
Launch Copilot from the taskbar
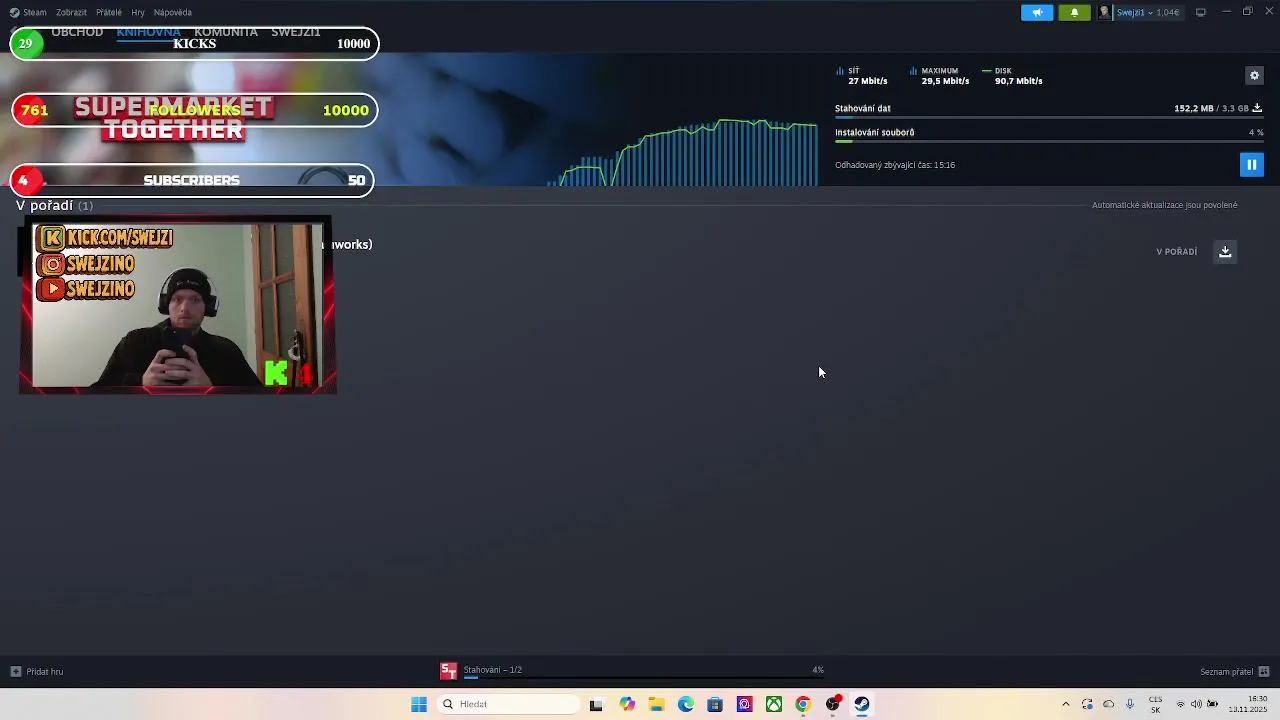pos(627,704)
